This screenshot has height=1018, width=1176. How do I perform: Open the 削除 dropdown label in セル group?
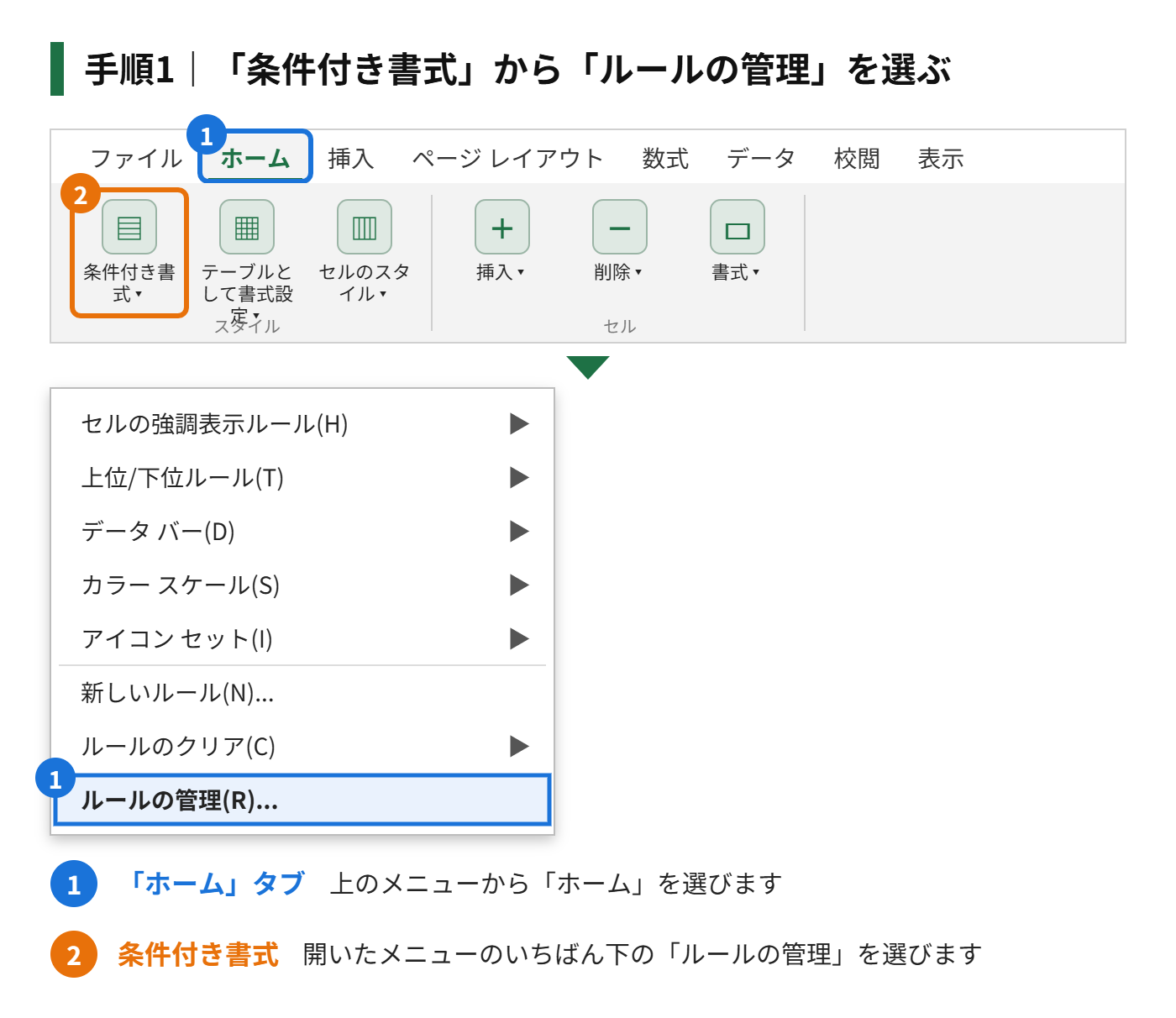[618, 272]
